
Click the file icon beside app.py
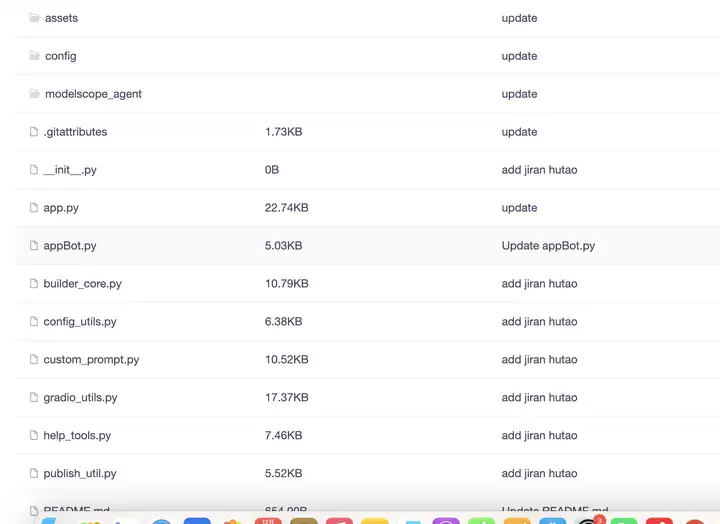34,208
